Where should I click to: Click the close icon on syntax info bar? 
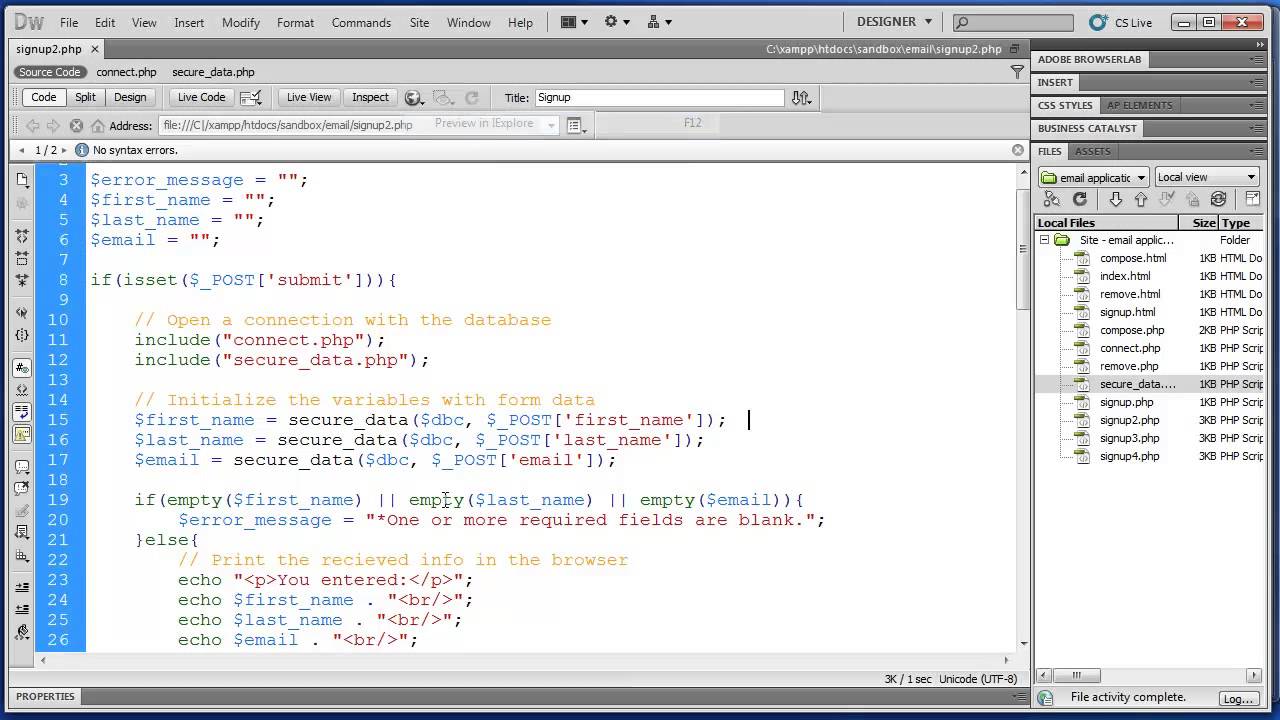tap(1018, 150)
